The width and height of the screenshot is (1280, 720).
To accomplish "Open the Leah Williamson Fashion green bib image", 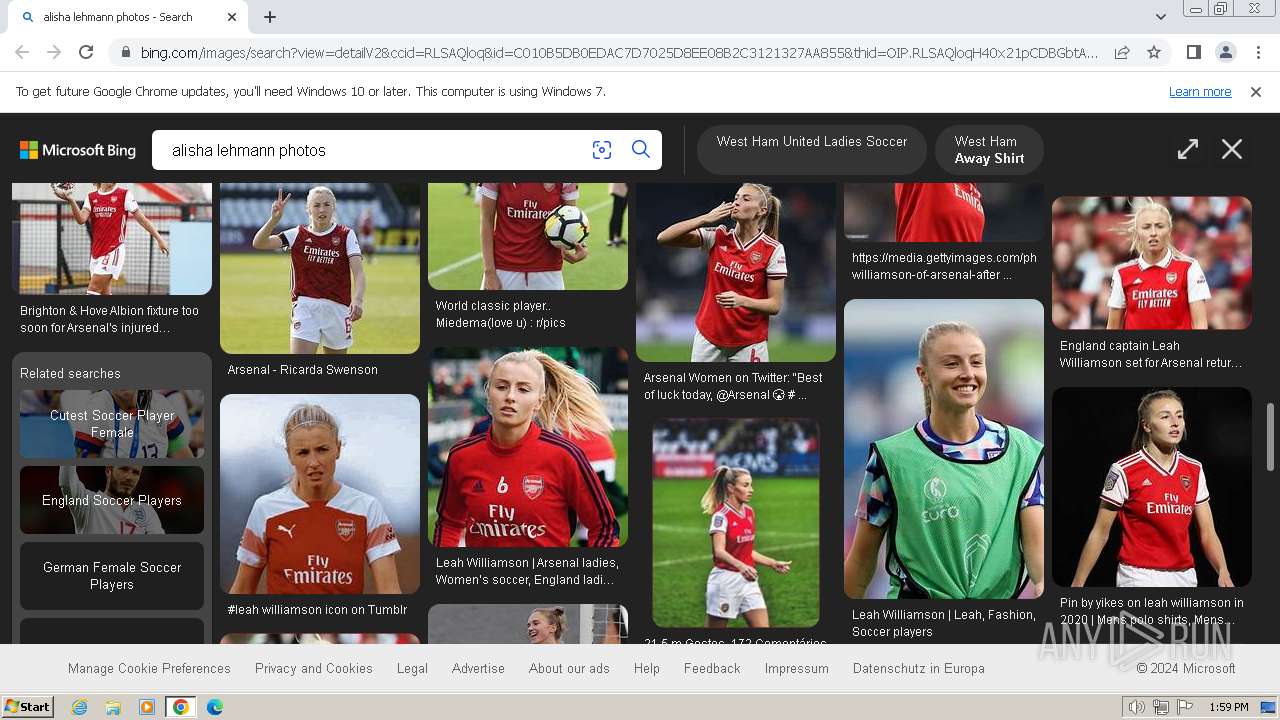I will pyautogui.click(x=944, y=449).
